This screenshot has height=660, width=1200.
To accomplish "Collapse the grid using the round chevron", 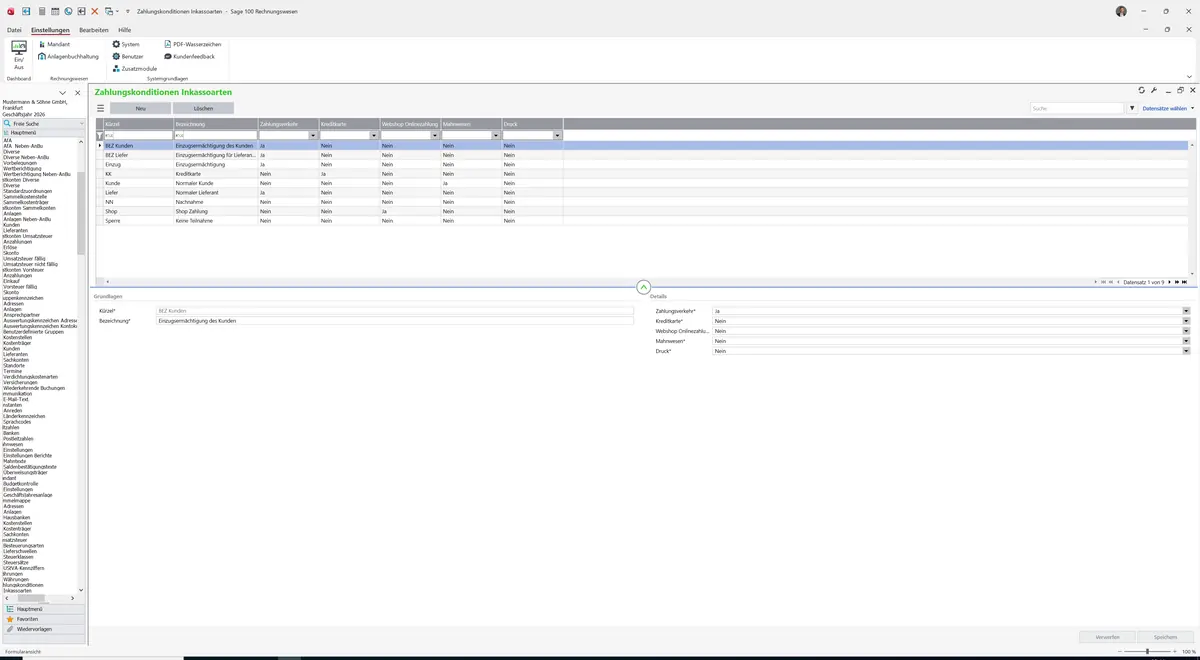I will point(643,288).
